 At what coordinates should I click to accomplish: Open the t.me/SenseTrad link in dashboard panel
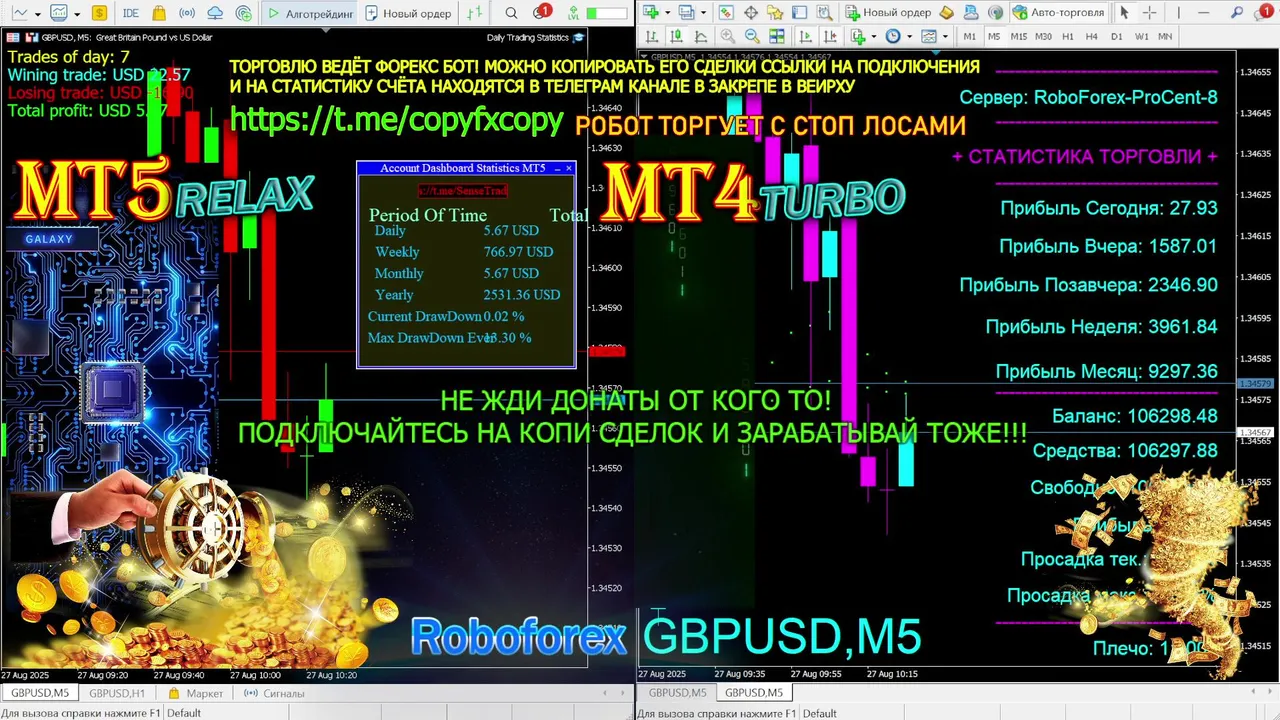463,190
